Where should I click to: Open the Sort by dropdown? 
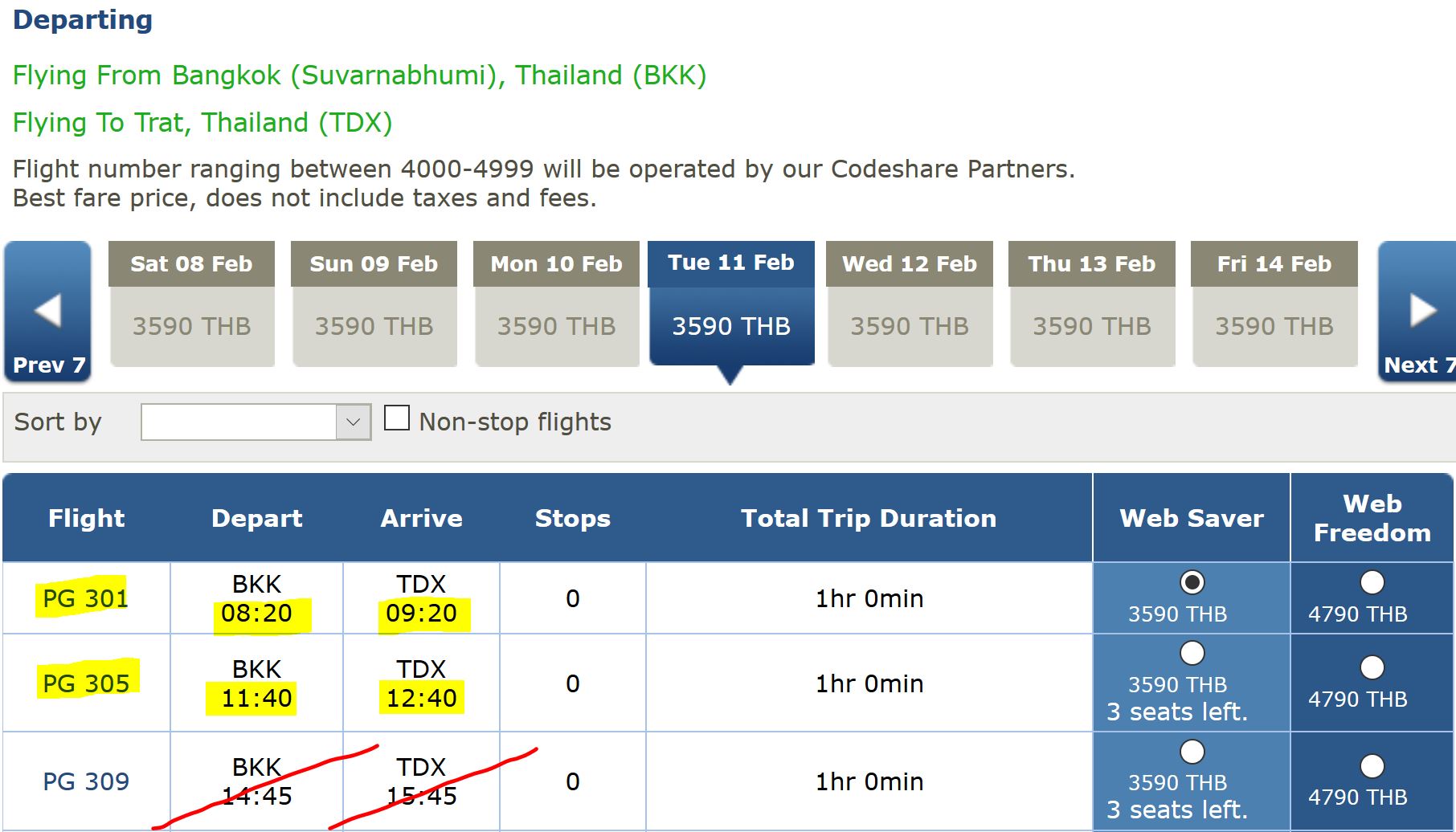256,422
